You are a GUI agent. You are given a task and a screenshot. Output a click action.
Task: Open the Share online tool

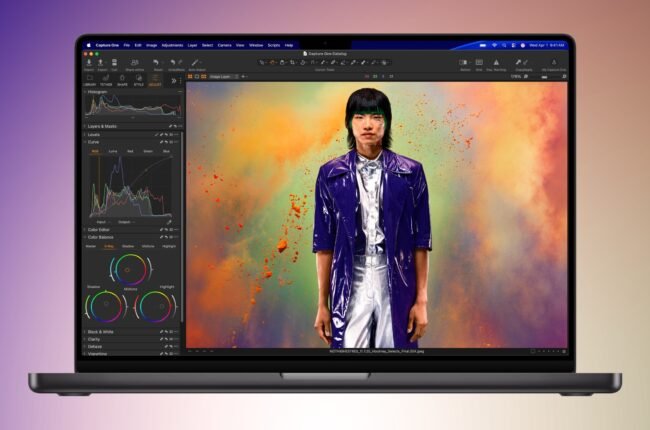(x=134, y=62)
